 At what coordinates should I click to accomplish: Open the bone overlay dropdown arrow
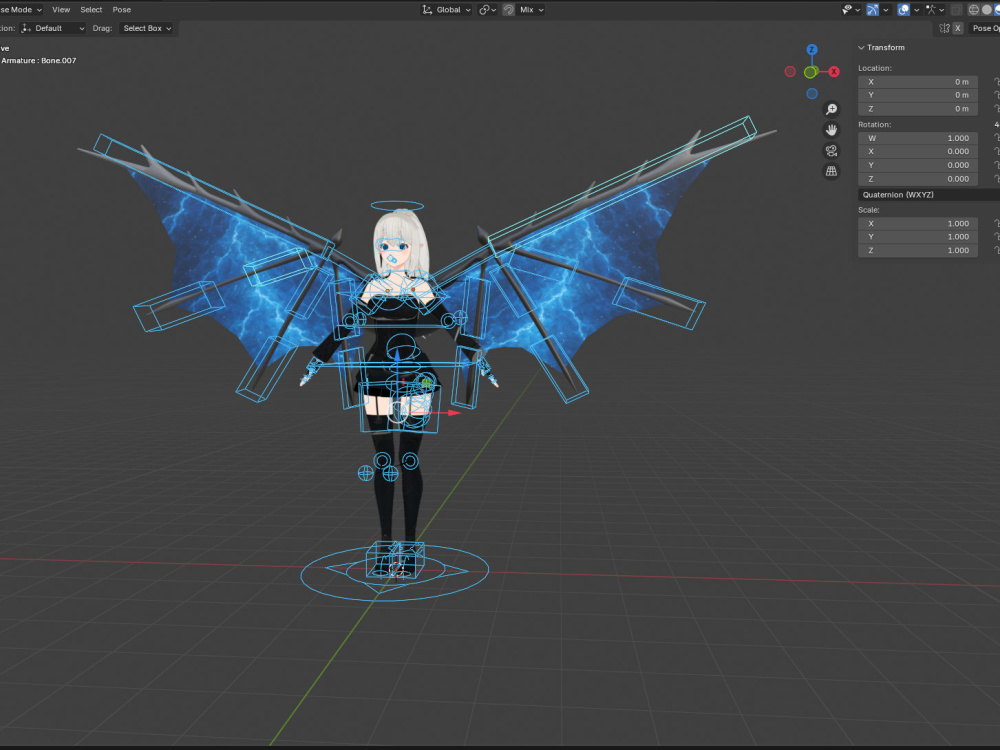941,10
